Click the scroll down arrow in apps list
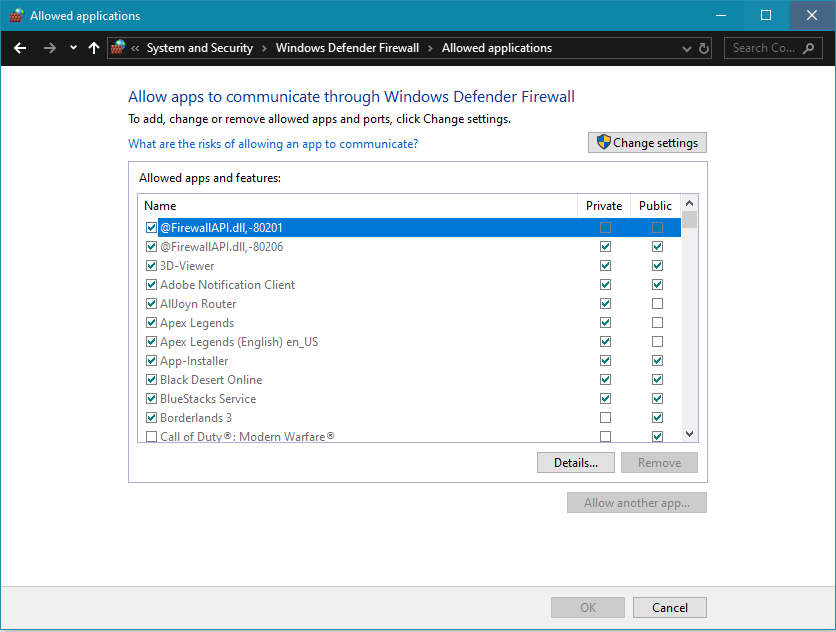 pos(689,434)
